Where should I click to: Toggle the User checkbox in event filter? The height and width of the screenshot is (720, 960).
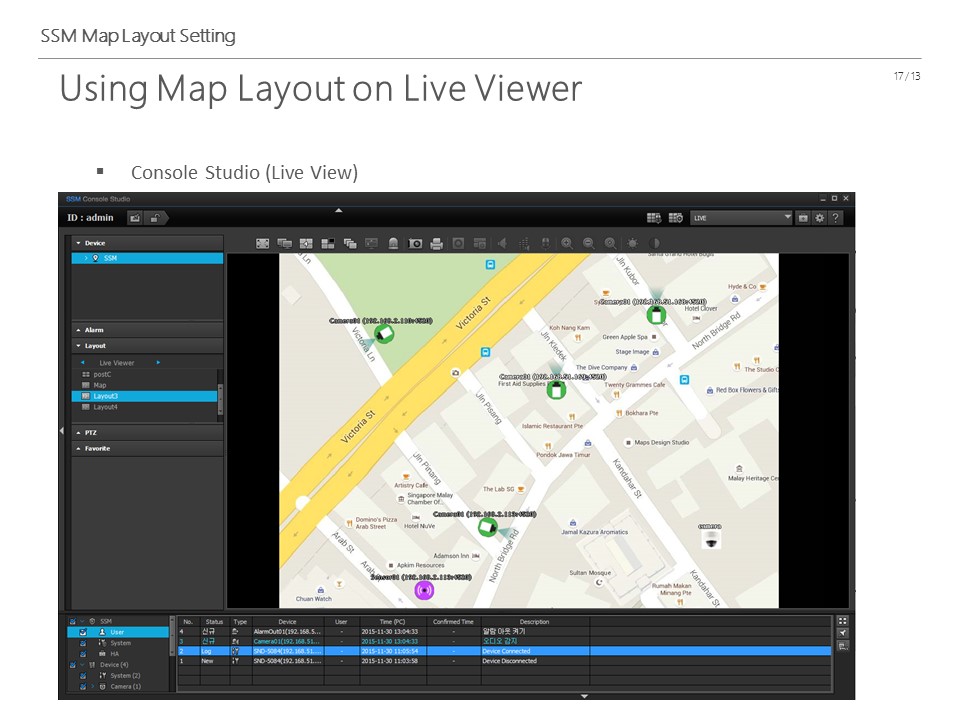click(x=83, y=632)
